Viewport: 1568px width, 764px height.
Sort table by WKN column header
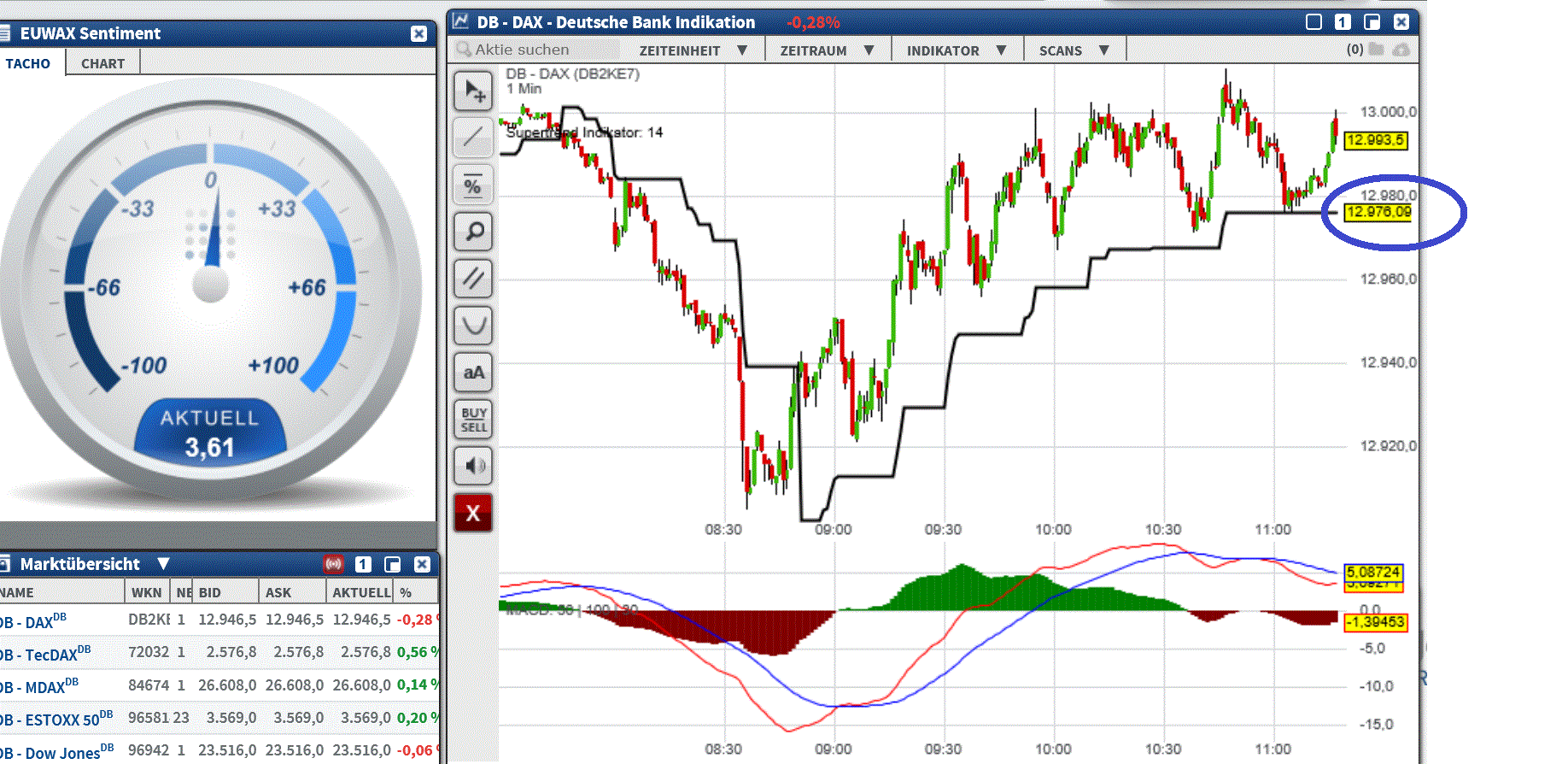click(146, 592)
